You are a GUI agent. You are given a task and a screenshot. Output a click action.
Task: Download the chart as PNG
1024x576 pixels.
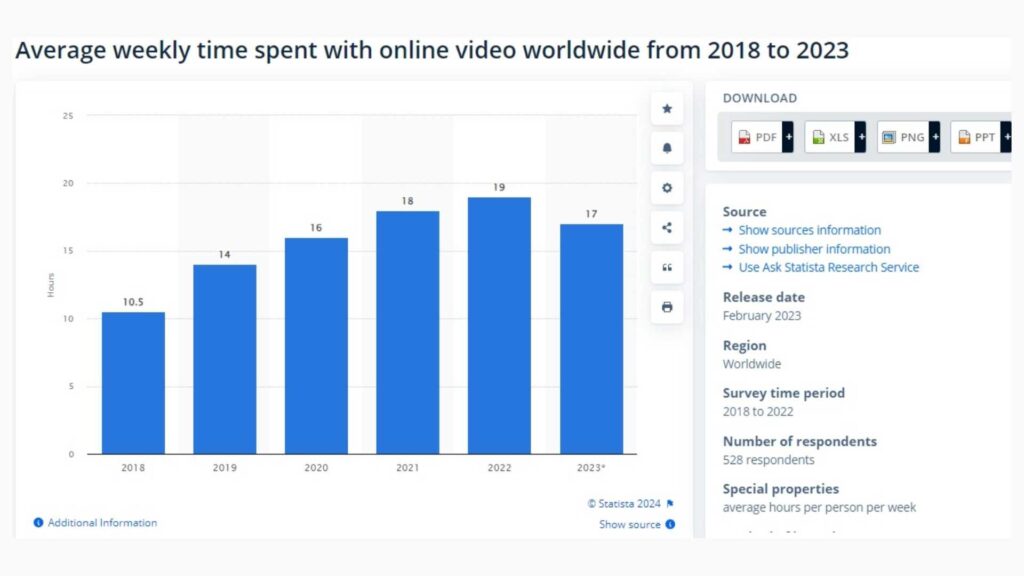click(902, 137)
